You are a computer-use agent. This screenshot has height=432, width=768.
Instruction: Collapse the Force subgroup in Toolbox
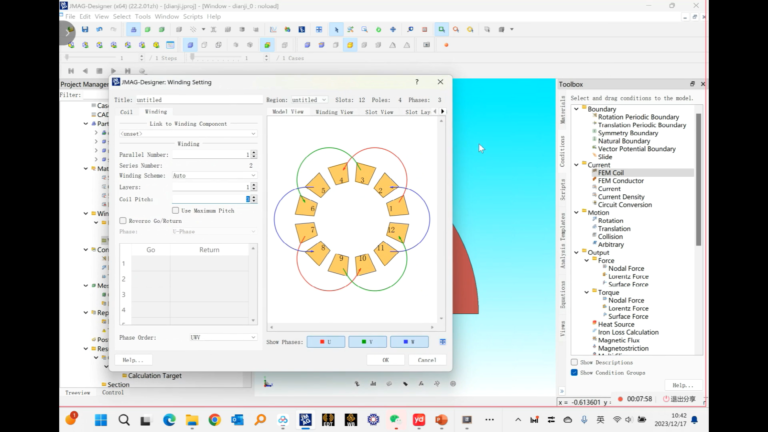pyautogui.click(x=587, y=261)
